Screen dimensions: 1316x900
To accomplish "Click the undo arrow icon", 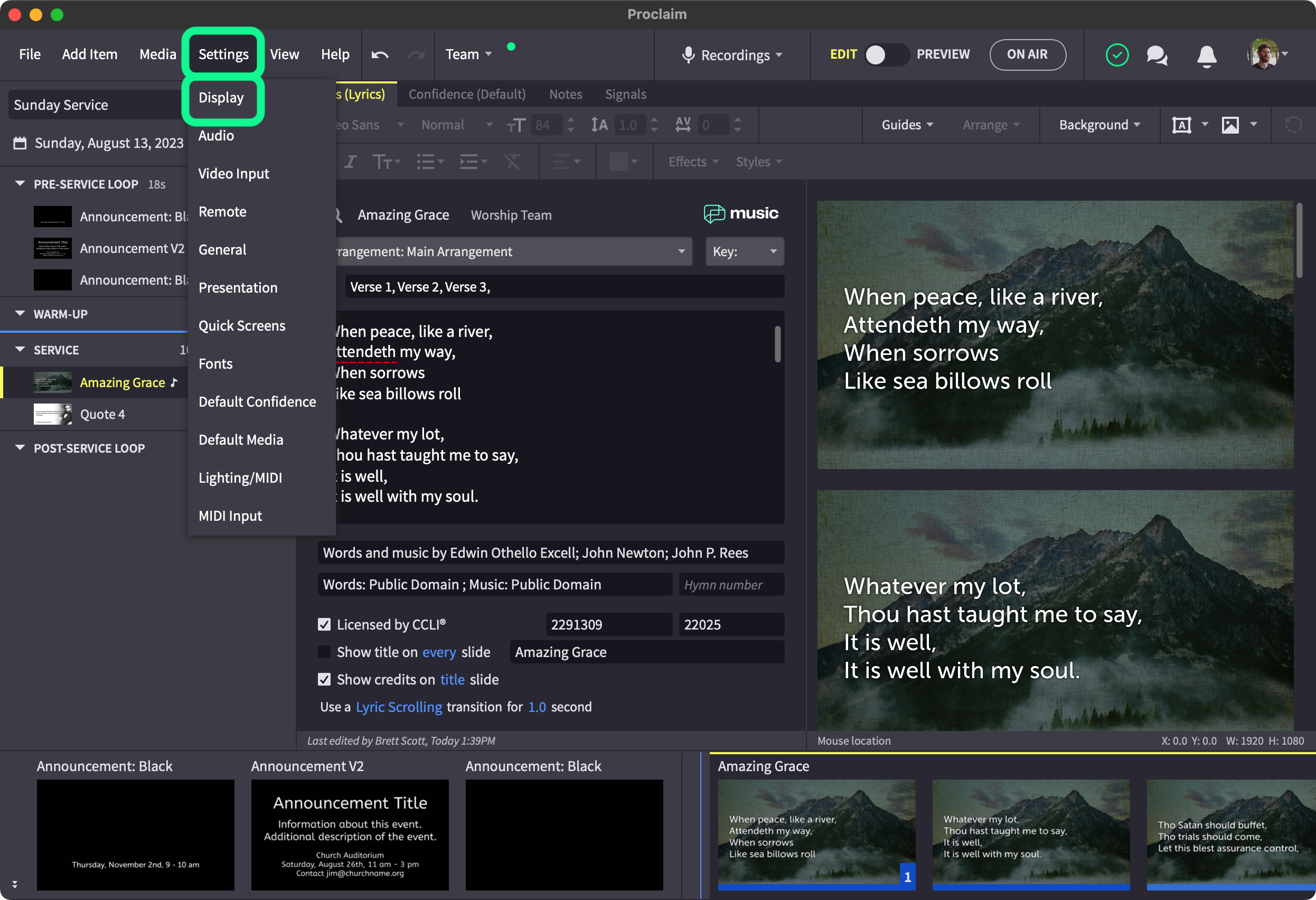I will pos(379,55).
